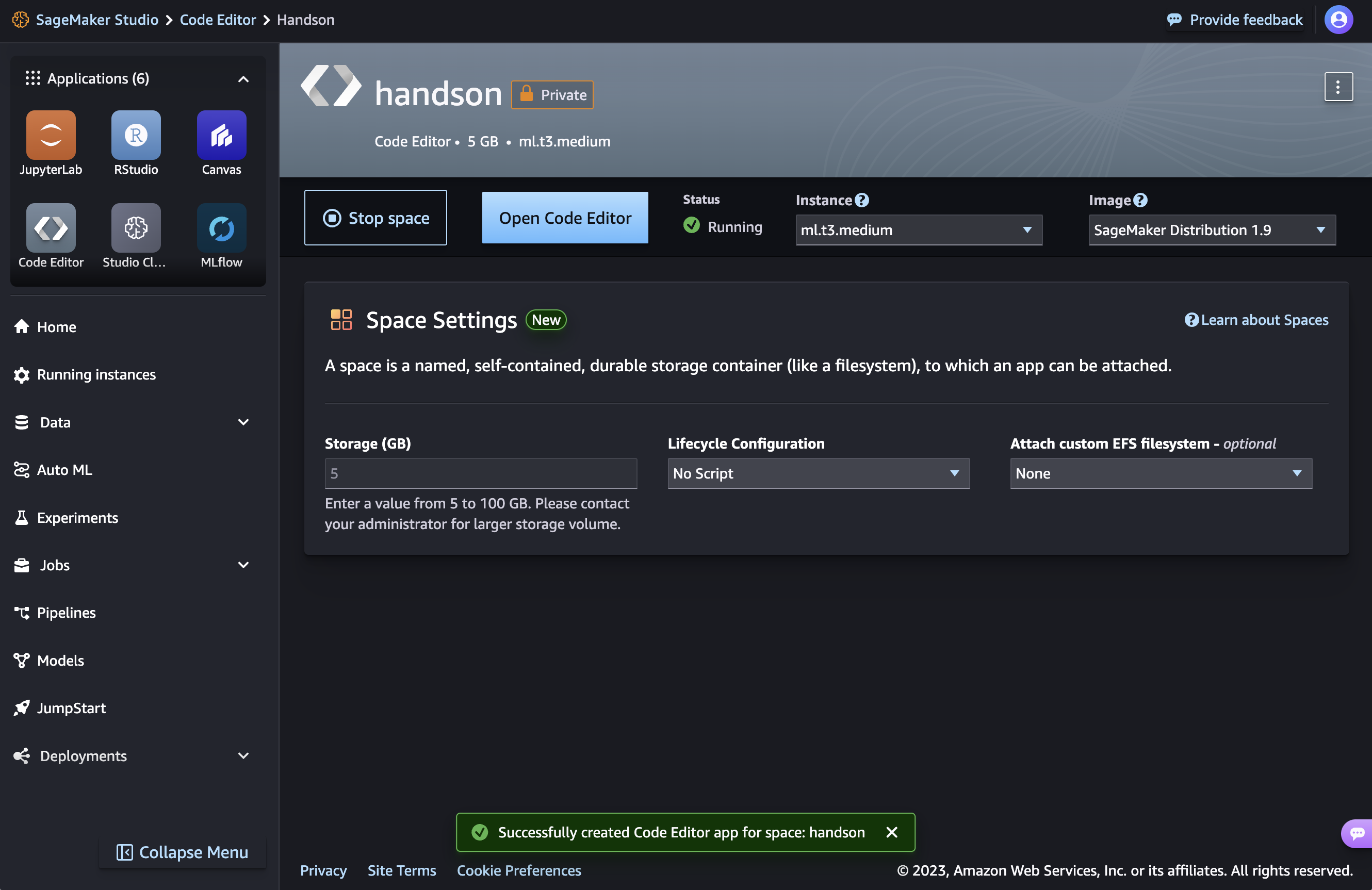Screen dimensions: 1372x890
Task: Click Provide feedback link
Action: [x=1234, y=20]
